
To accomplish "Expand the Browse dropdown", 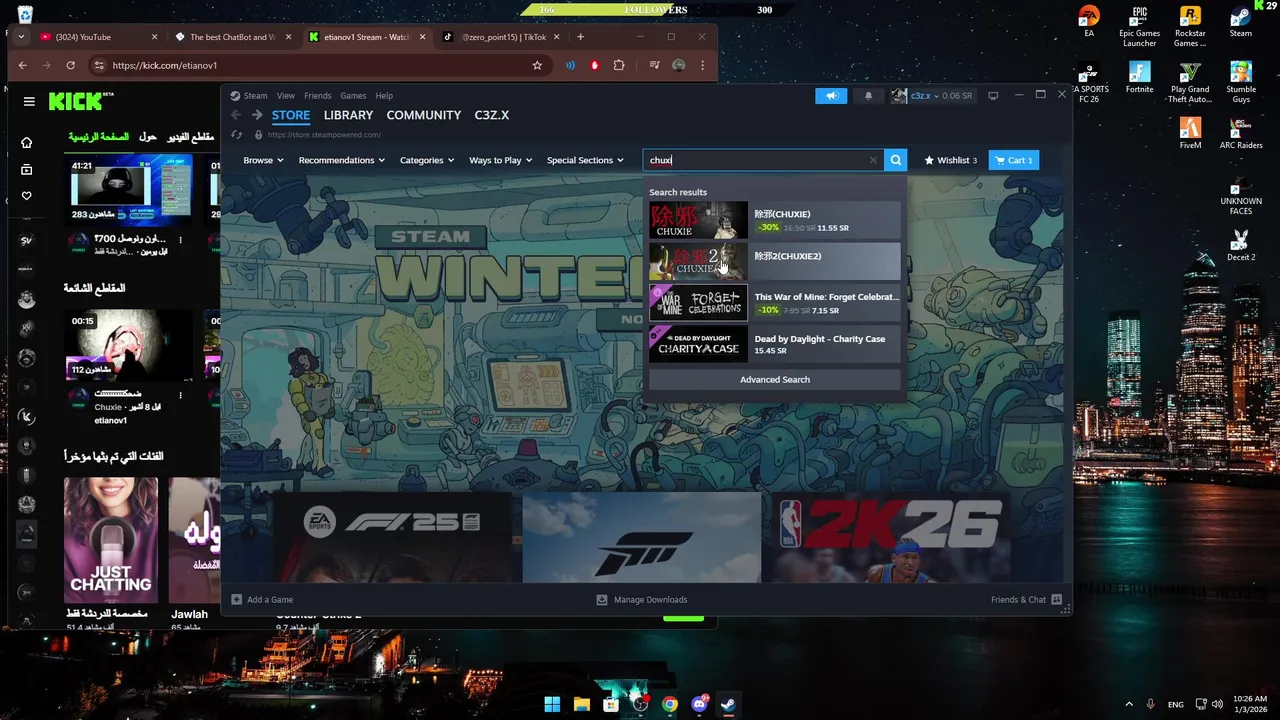I will coord(263,160).
